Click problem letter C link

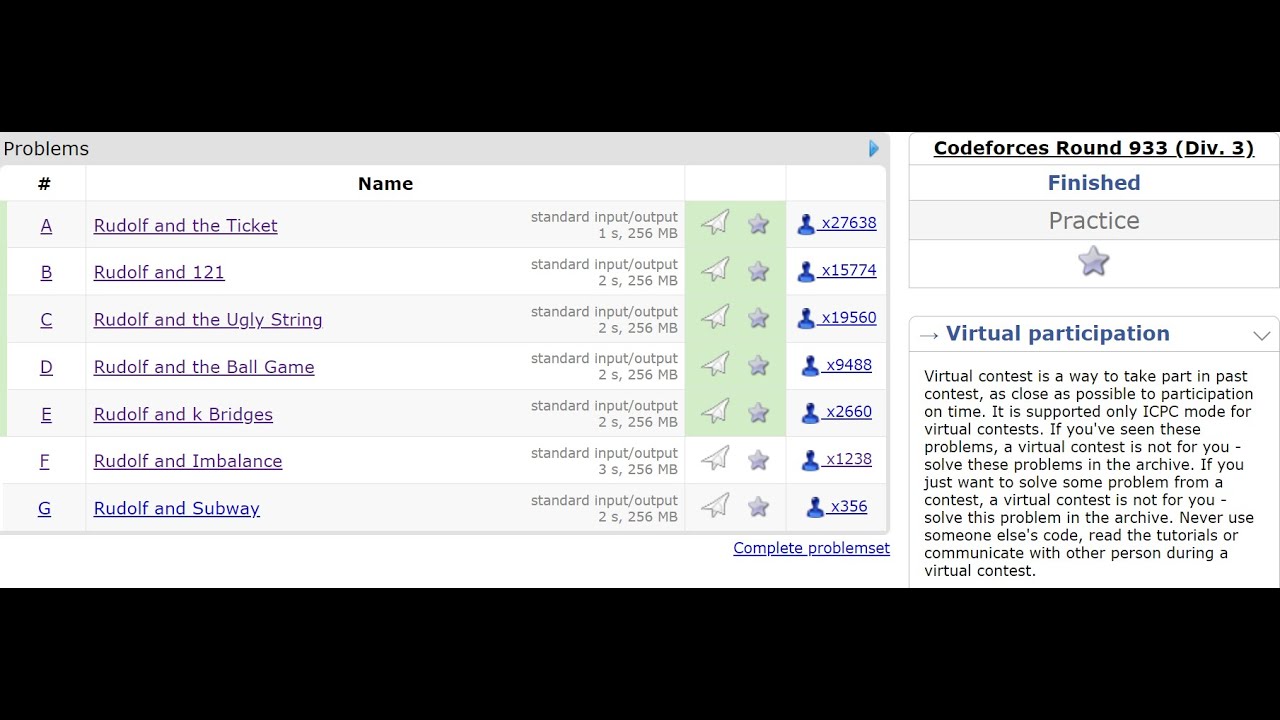[46, 320]
